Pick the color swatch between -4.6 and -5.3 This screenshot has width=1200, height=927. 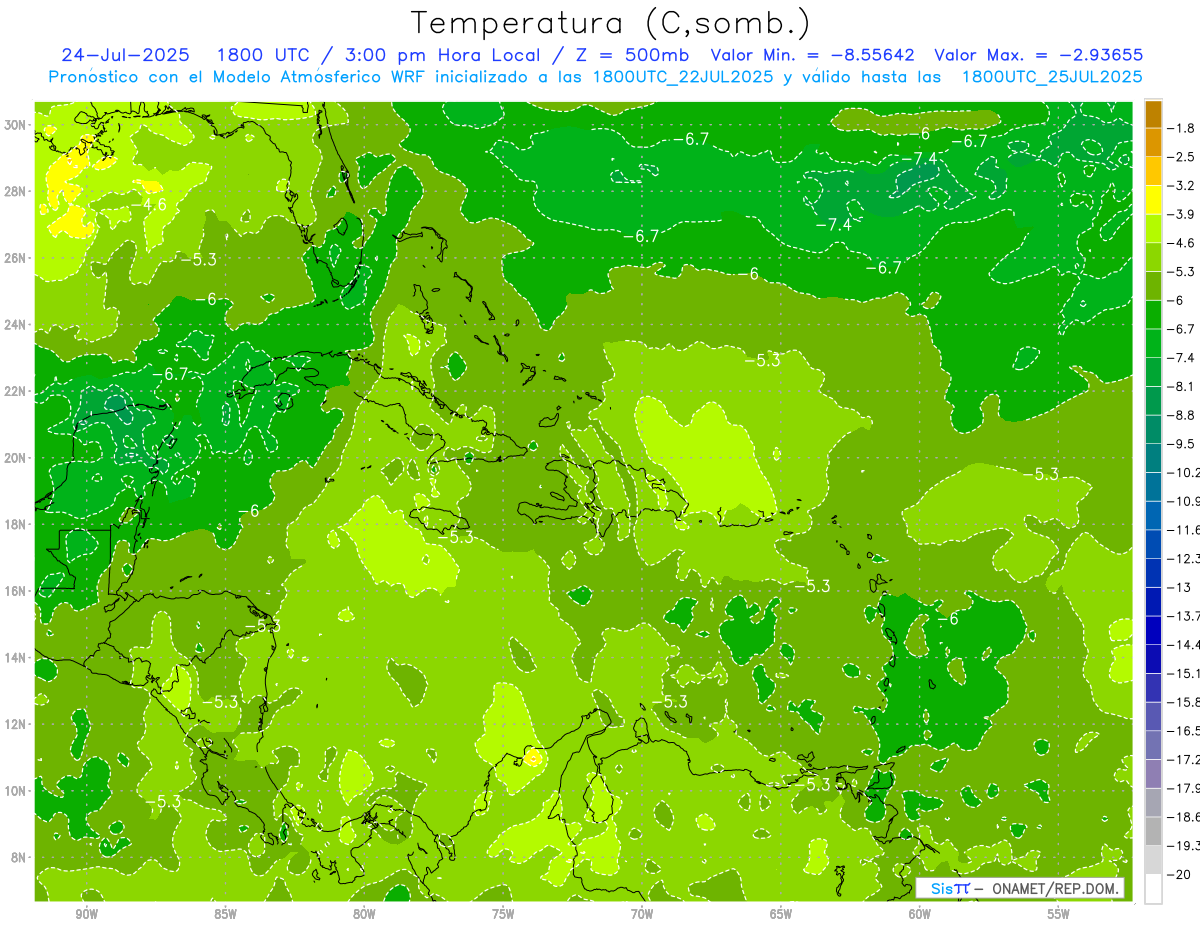pos(1153,257)
